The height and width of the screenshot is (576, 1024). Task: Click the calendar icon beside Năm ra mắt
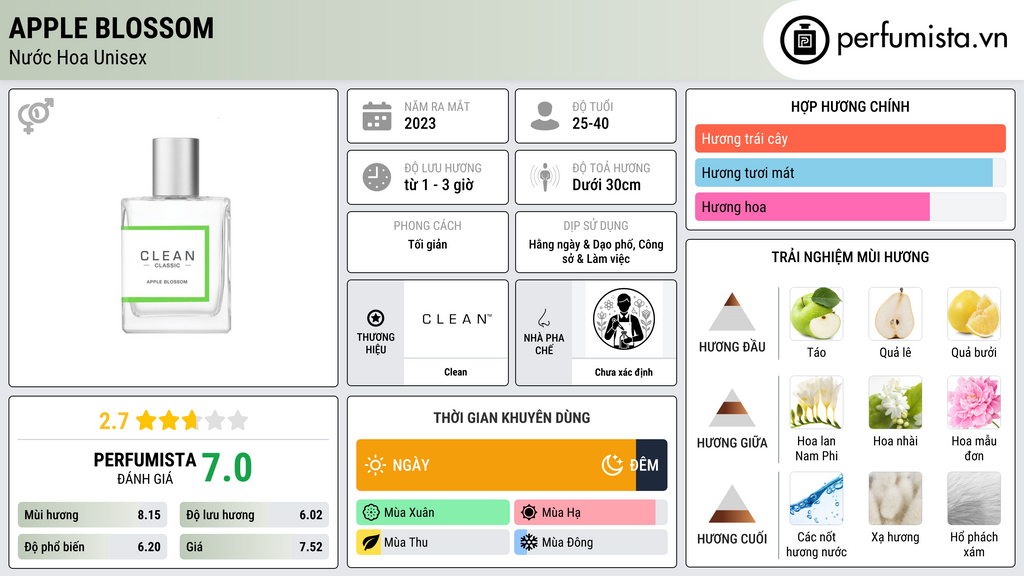377,116
